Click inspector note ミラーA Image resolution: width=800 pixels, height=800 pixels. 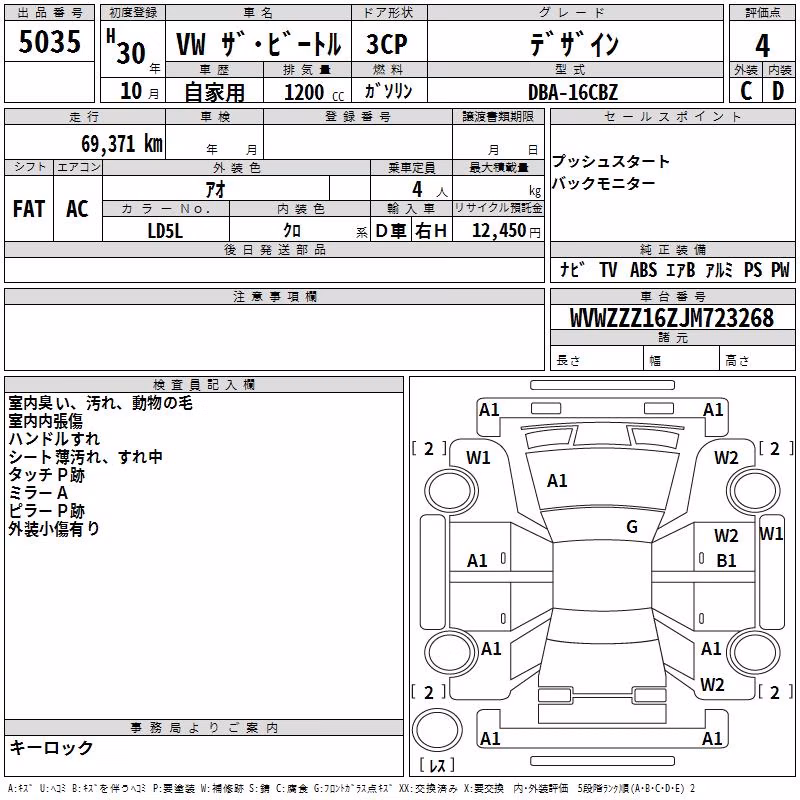point(38,493)
